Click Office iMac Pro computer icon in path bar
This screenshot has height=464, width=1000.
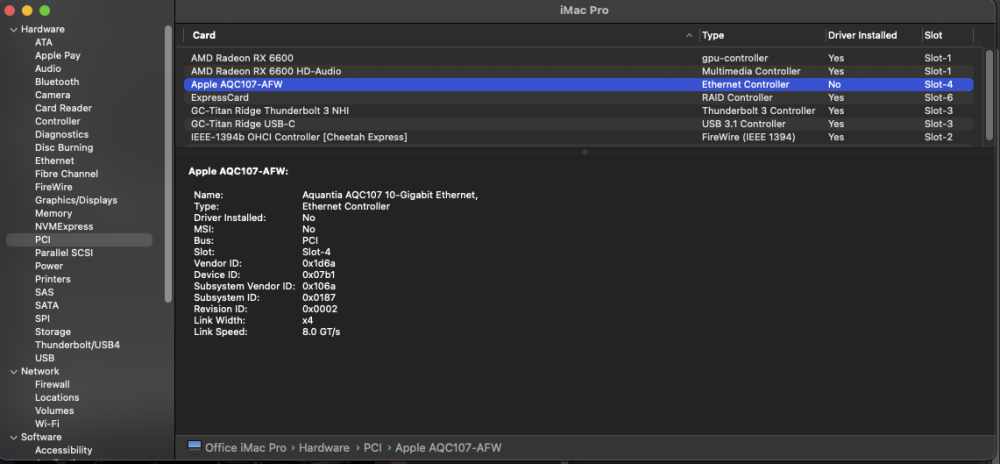195,447
